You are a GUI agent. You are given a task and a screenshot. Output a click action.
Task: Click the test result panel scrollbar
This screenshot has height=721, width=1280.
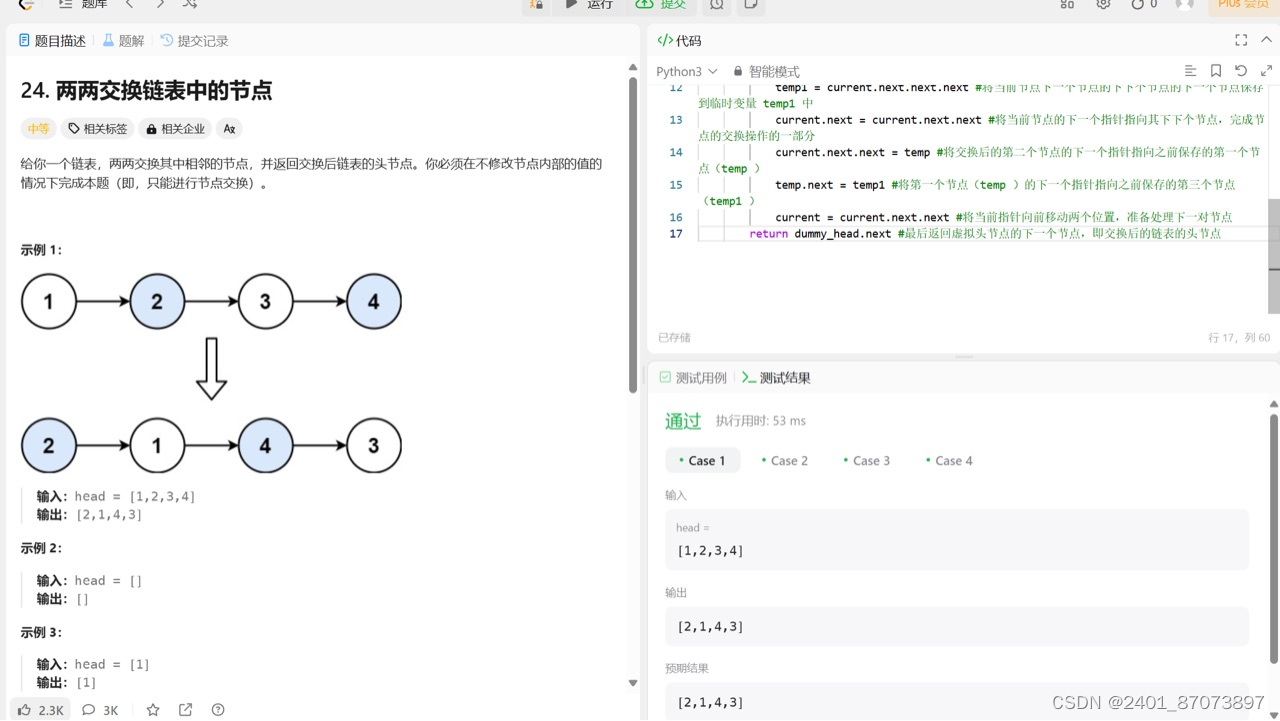click(x=1274, y=537)
